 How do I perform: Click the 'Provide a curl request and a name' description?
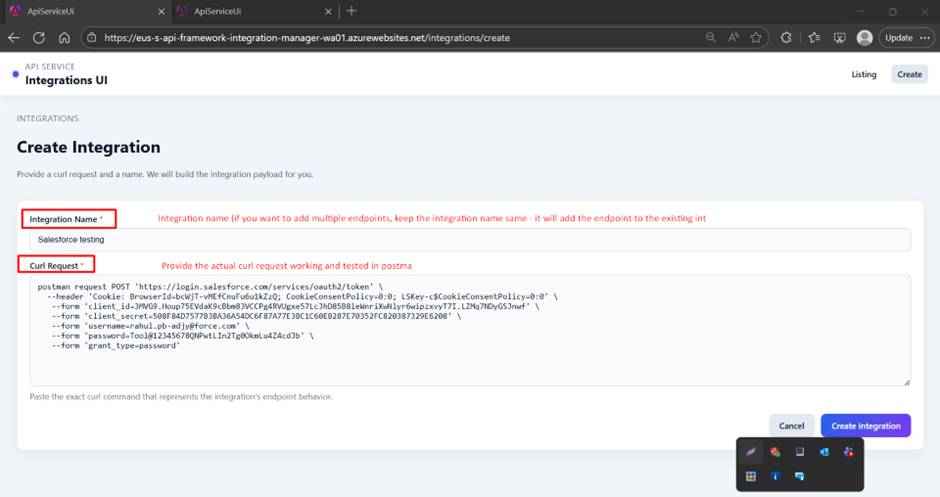pyautogui.click(x=165, y=174)
